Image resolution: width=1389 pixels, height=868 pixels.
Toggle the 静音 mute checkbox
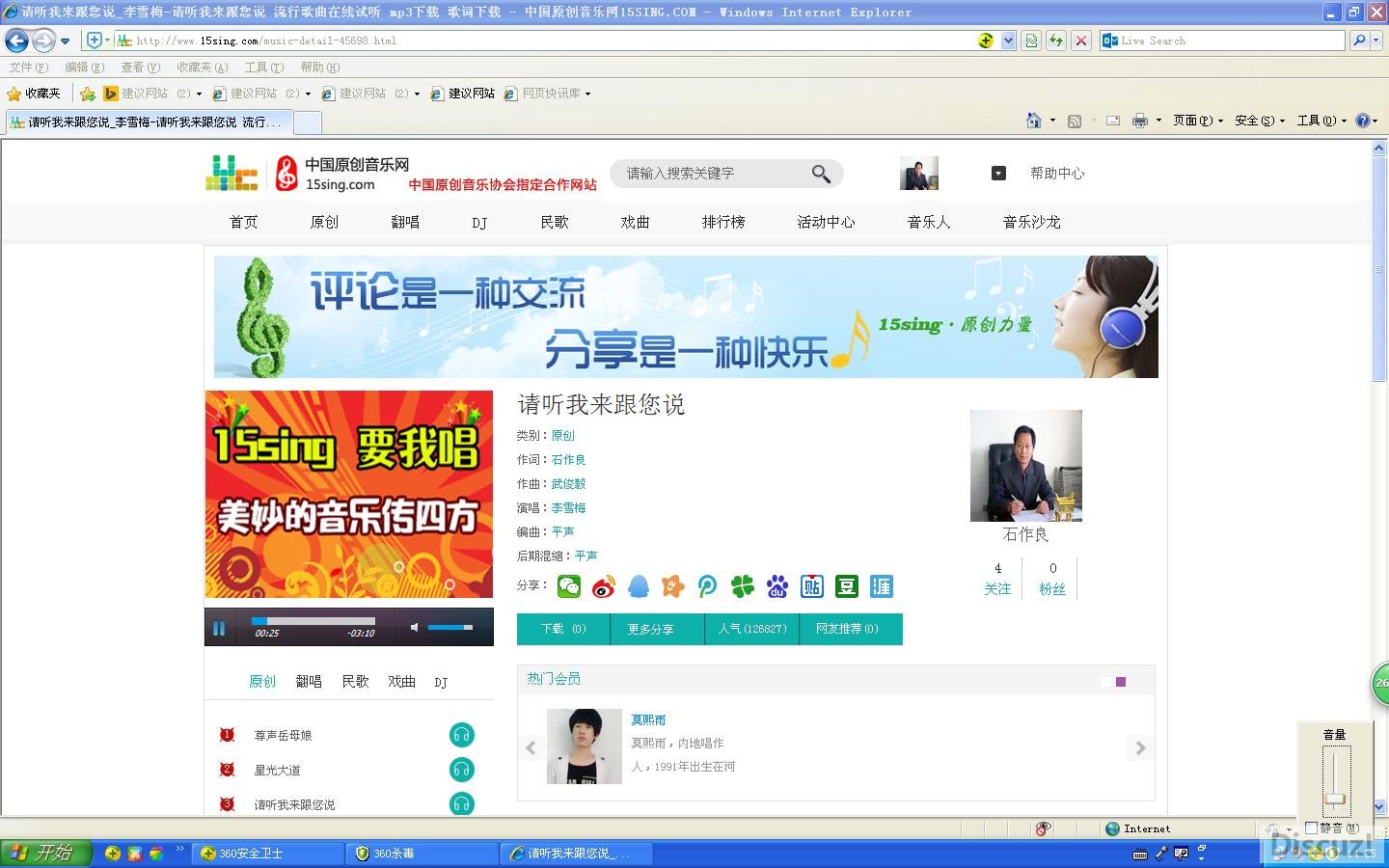click(x=1311, y=827)
